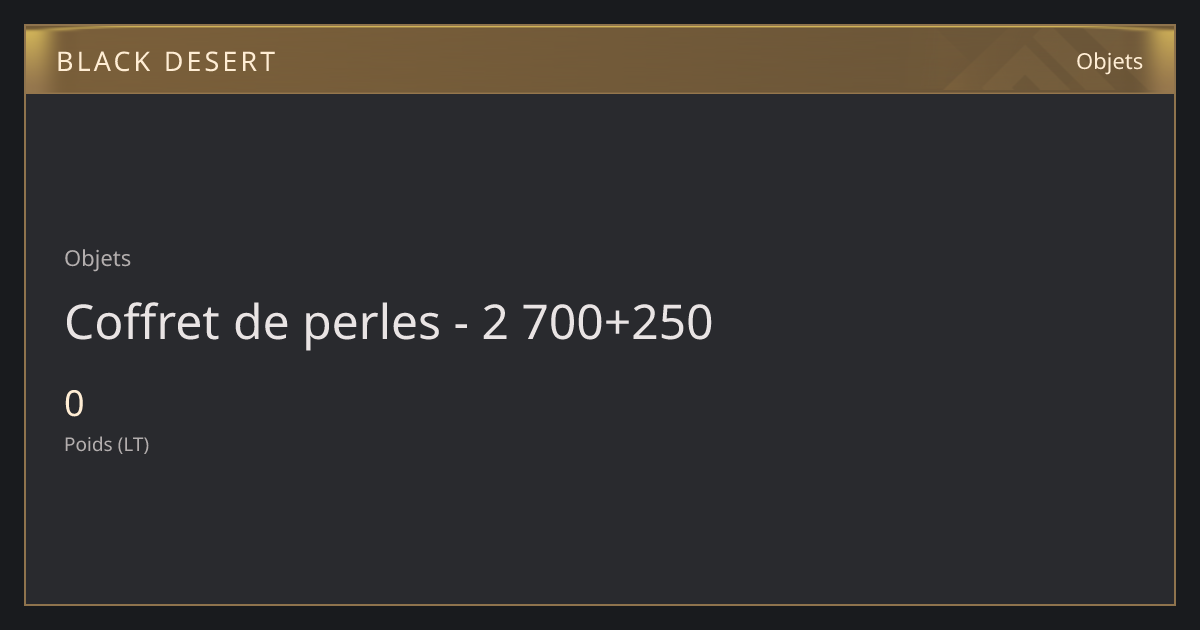Select the 2 700+250 amount in title
Image resolution: width=1200 pixels, height=630 pixels.
click(597, 322)
